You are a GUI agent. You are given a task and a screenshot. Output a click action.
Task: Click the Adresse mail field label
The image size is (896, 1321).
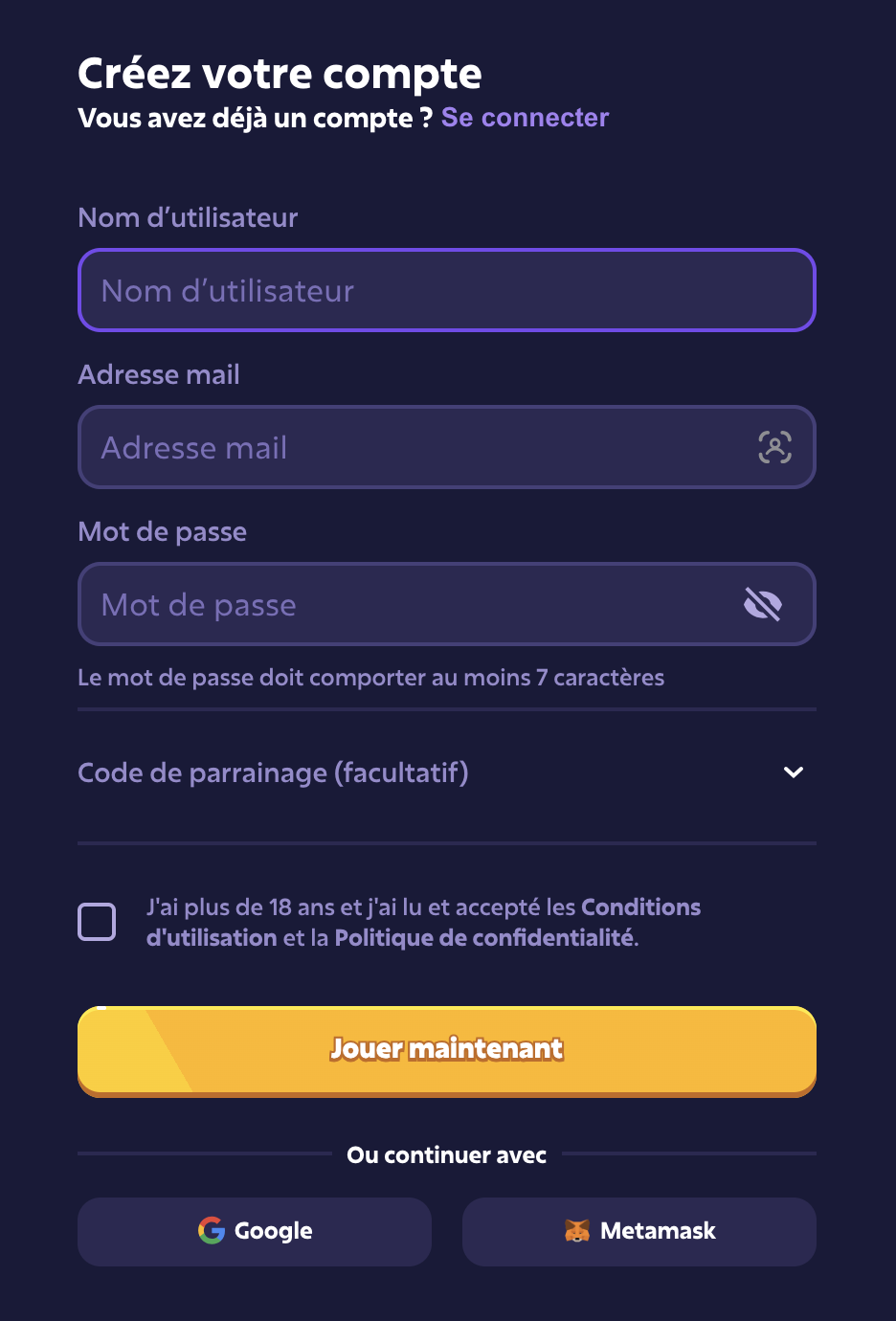[x=159, y=375]
